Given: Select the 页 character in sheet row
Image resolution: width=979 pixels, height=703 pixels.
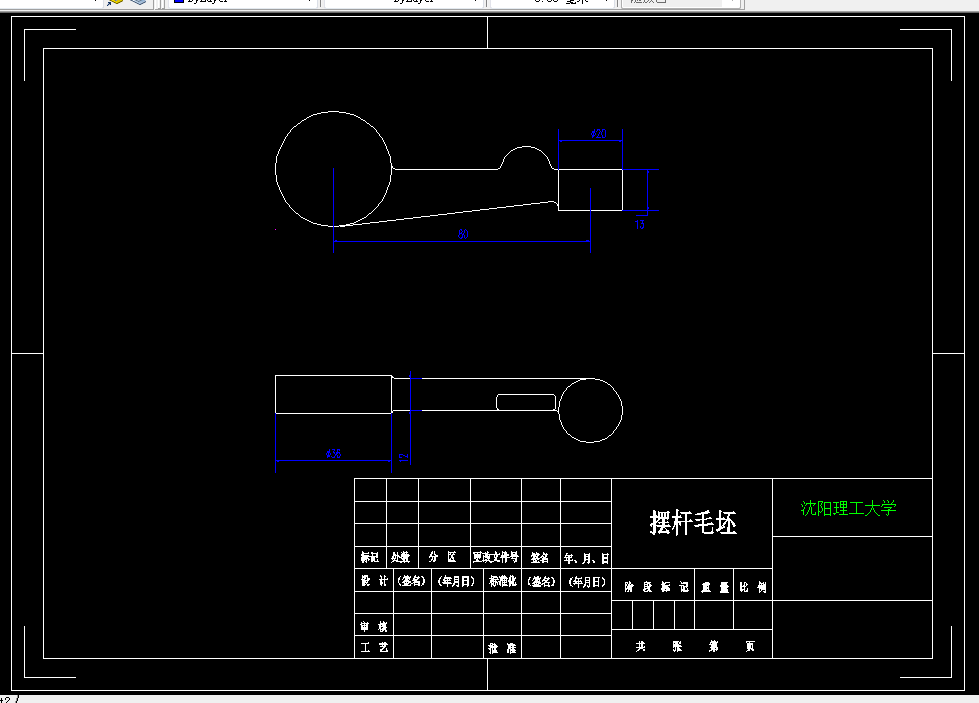Looking at the screenshot, I should coord(750,646).
